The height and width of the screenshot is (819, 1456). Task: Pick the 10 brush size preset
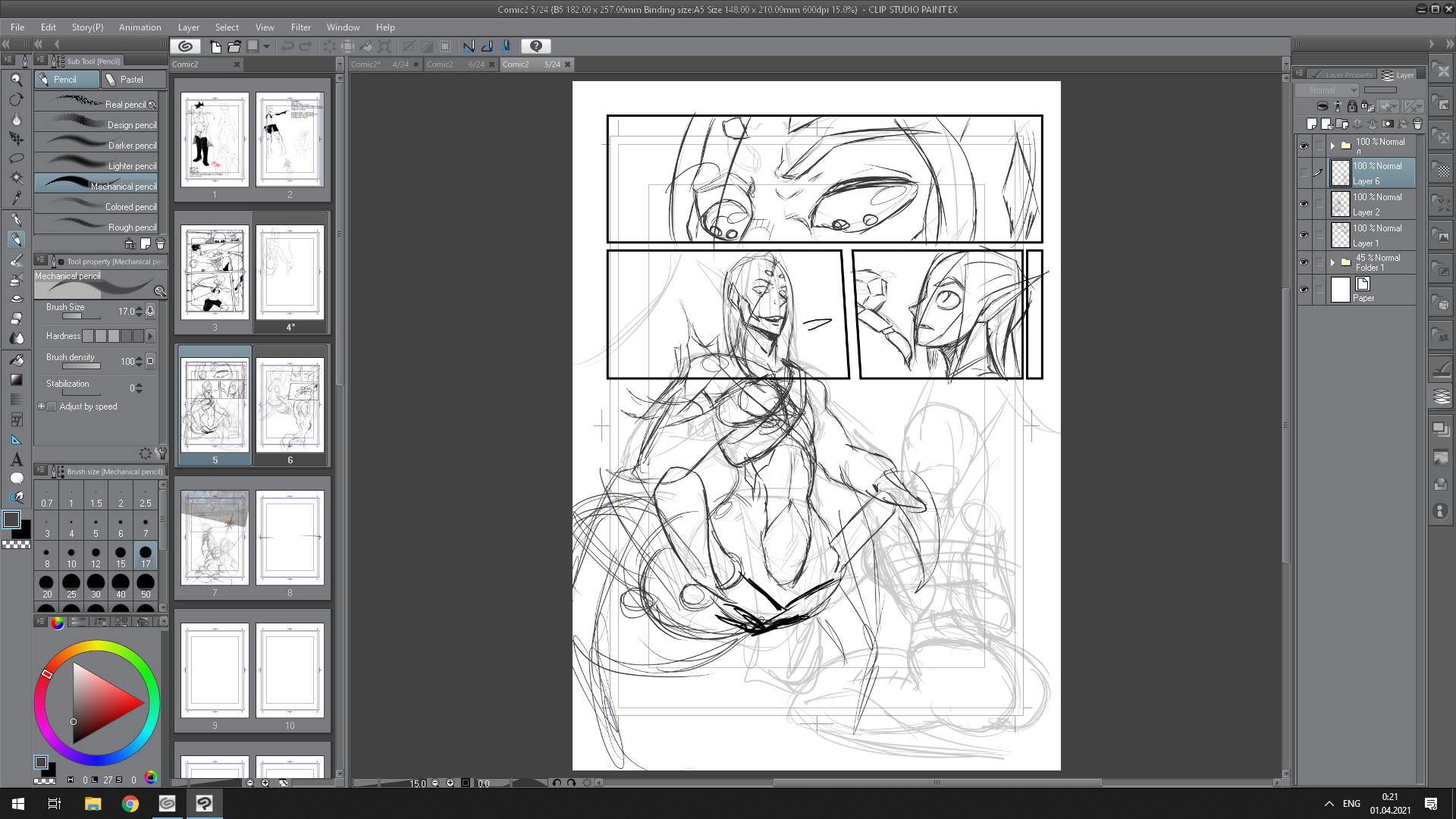tap(71, 557)
